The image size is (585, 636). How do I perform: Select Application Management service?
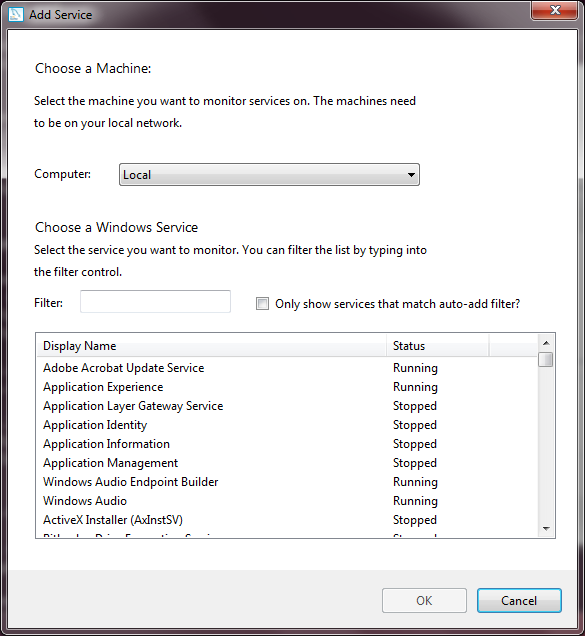(x=287, y=463)
